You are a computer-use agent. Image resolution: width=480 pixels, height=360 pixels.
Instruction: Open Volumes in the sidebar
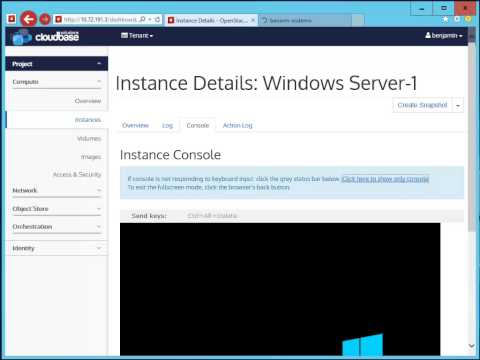coord(89,138)
